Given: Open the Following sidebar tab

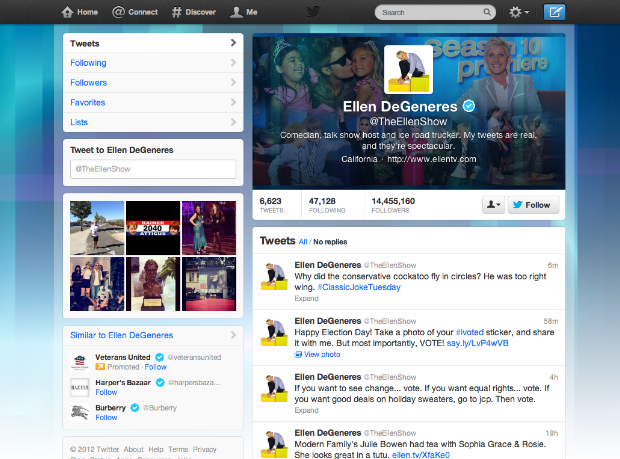Looking at the screenshot, I should point(153,62).
